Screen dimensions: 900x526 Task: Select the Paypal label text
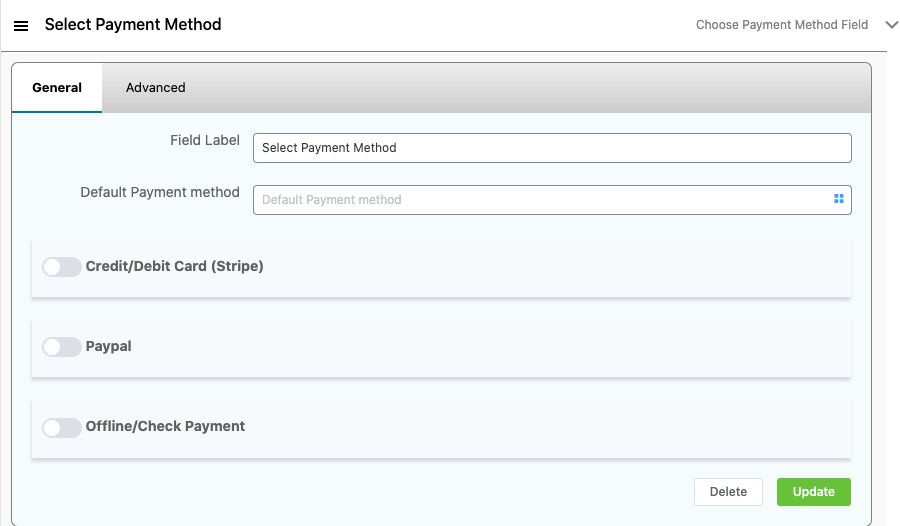tap(109, 347)
